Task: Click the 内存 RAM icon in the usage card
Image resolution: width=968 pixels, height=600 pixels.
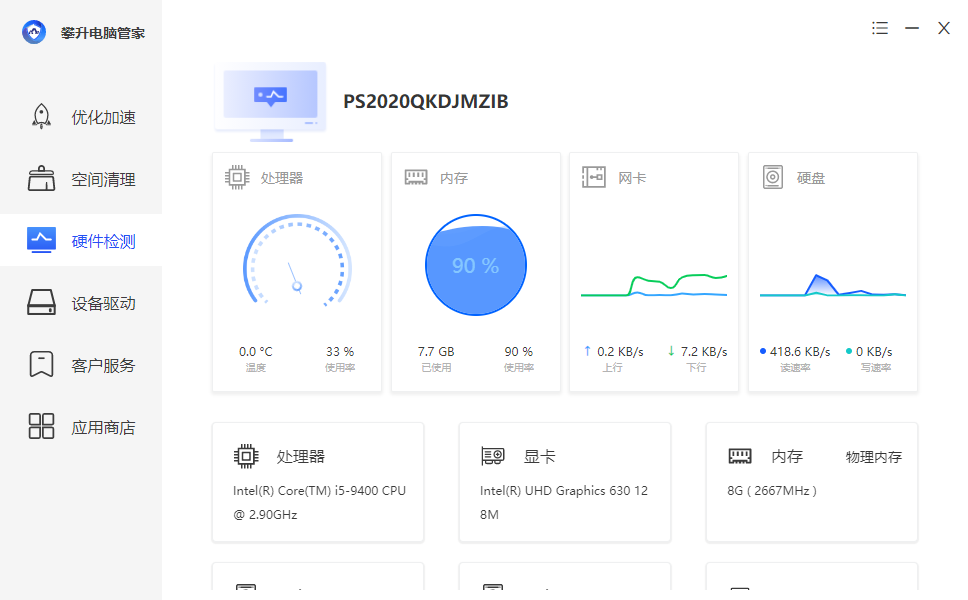Action: [416, 177]
